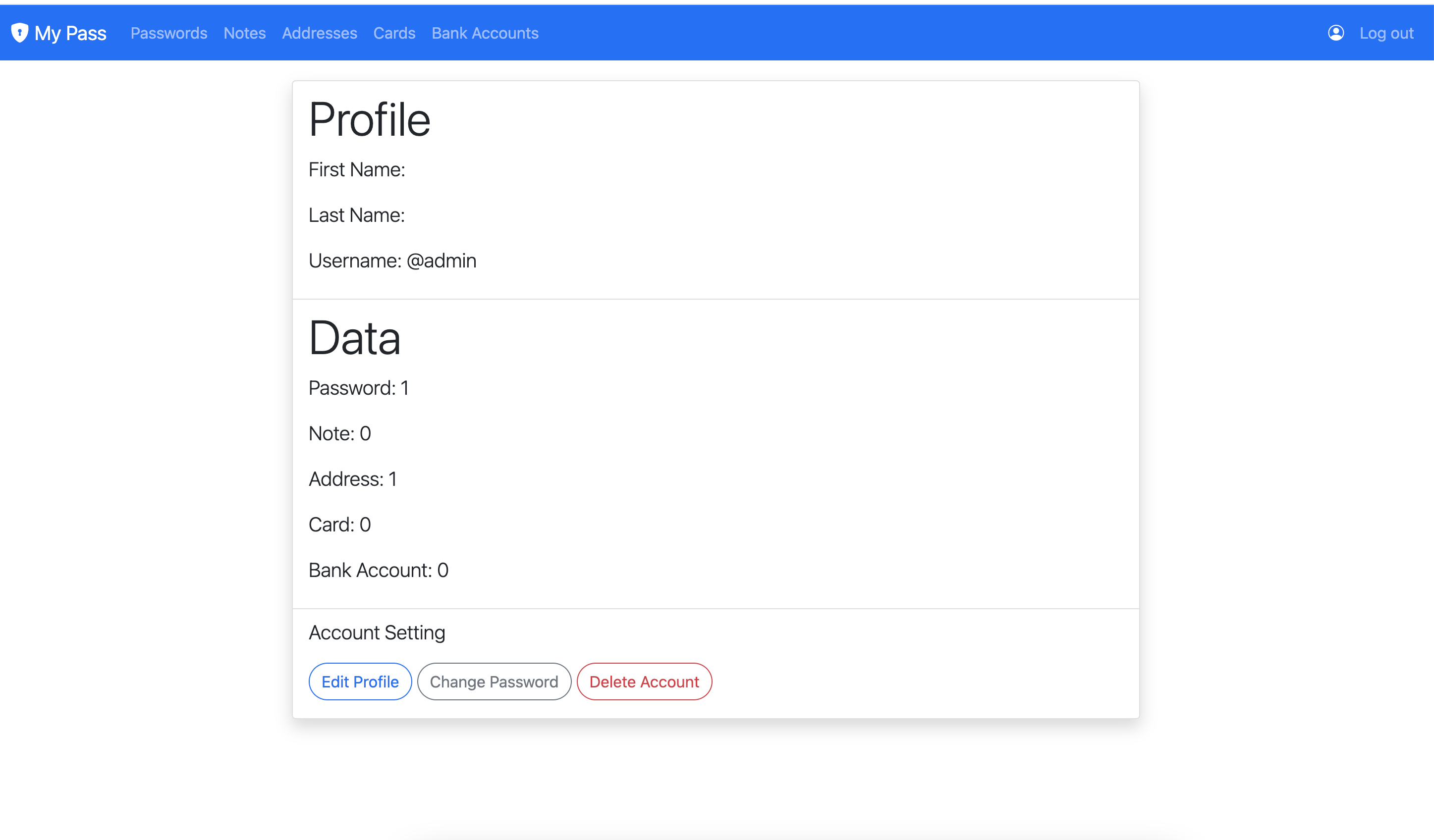Screen dimensions: 1434x840
Task: Go to the Notes section
Action: 244,33
